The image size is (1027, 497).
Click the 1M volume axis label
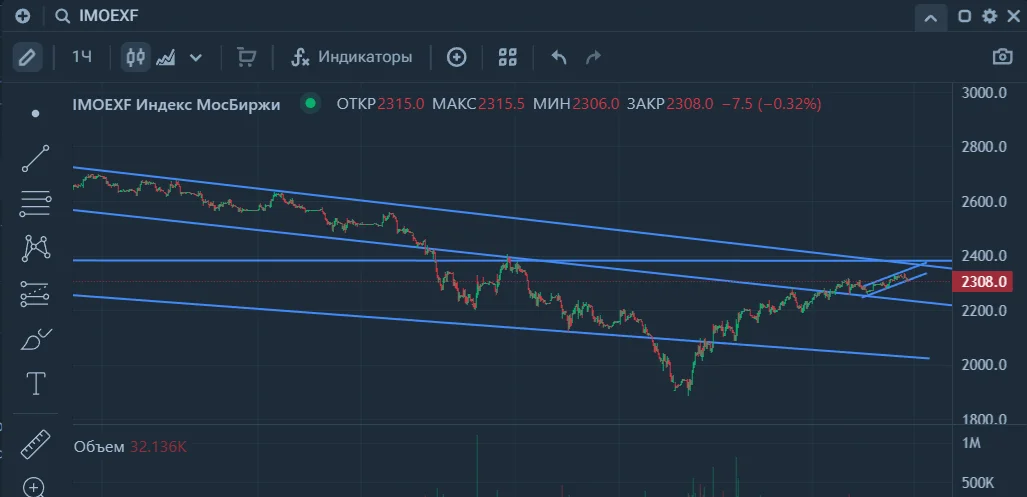[971, 443]
